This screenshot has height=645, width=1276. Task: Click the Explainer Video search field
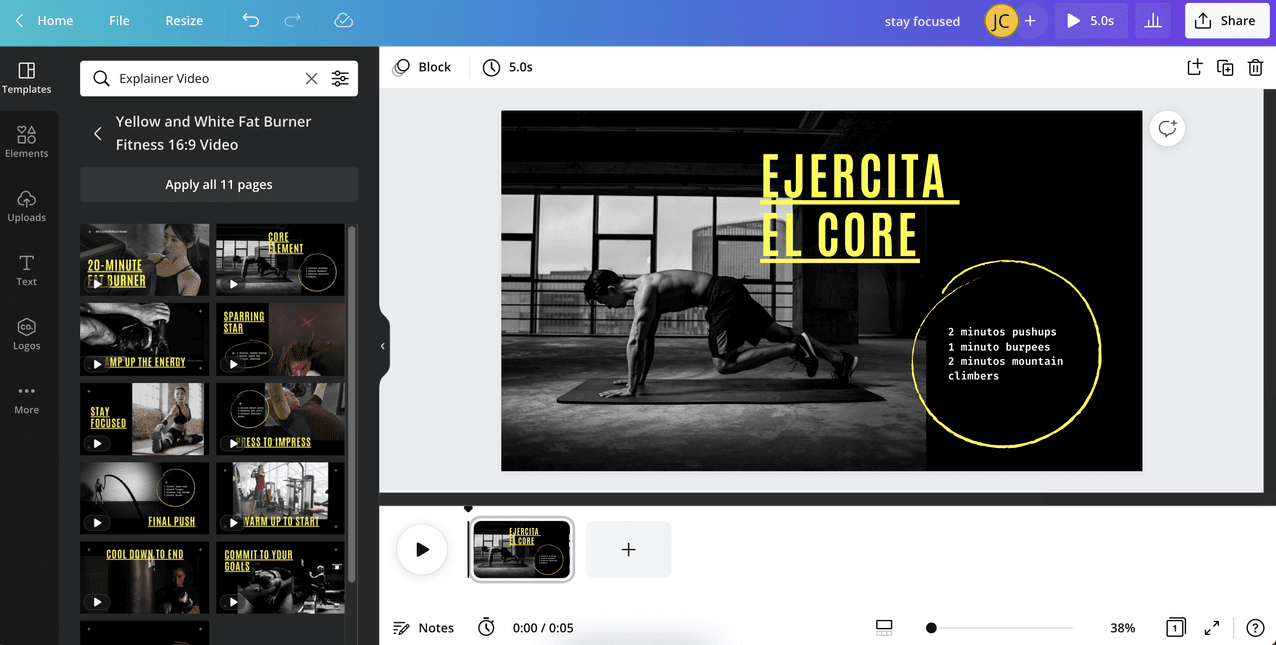[x=219, y=78]
